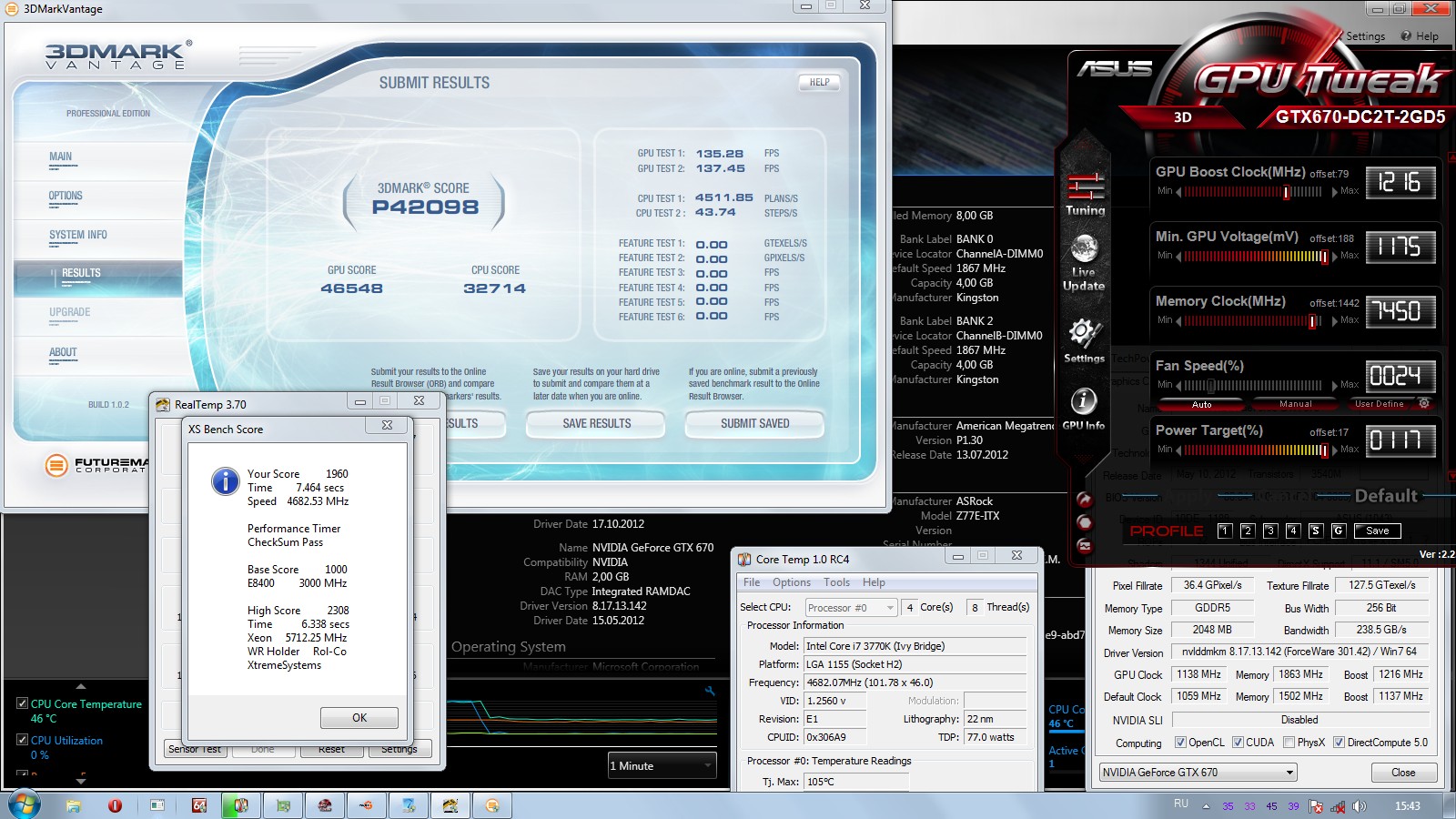Click SAVE RESULTS in 3DMark Vantage
The image size is (1456, 819).
(x=596, y=424)
